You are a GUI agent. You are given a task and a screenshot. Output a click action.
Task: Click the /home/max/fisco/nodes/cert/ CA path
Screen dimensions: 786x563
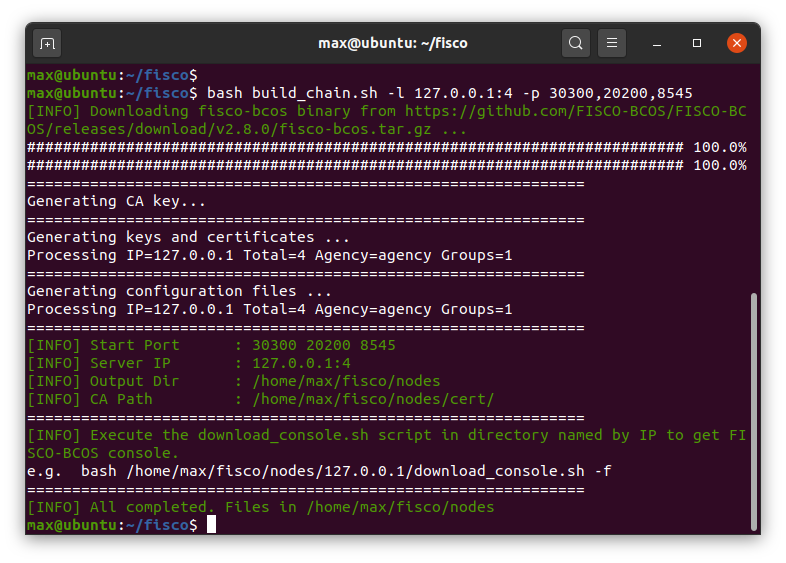coord(373,399)
